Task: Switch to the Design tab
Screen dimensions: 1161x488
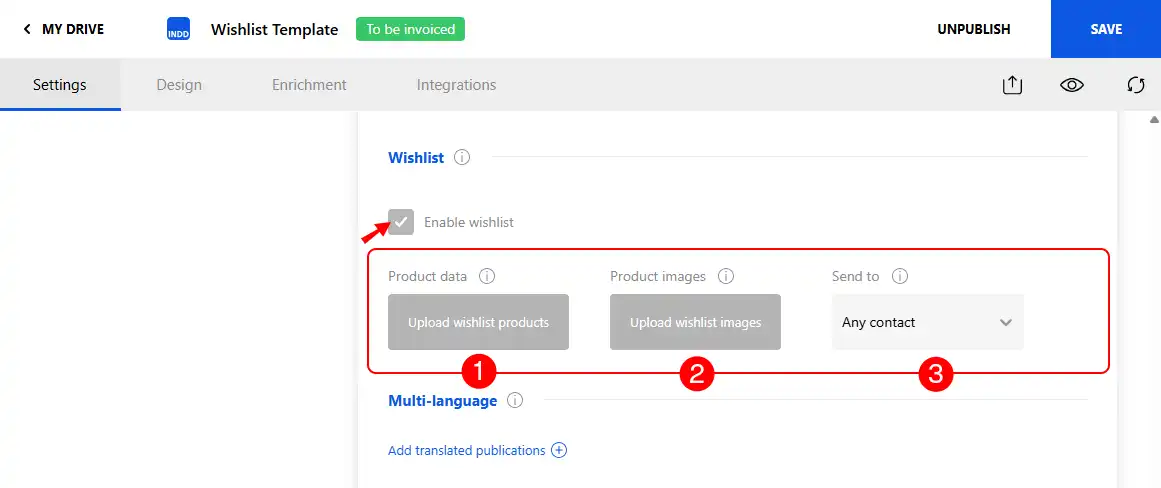Action: pos(179,84)
